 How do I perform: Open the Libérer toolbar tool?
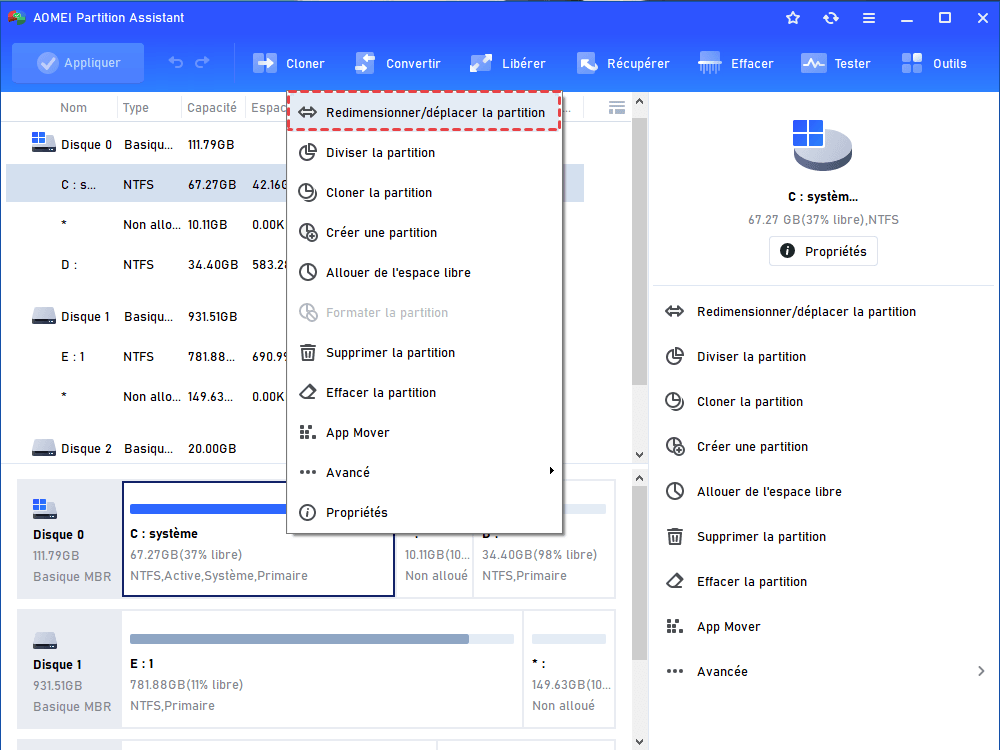pos(508,63)
